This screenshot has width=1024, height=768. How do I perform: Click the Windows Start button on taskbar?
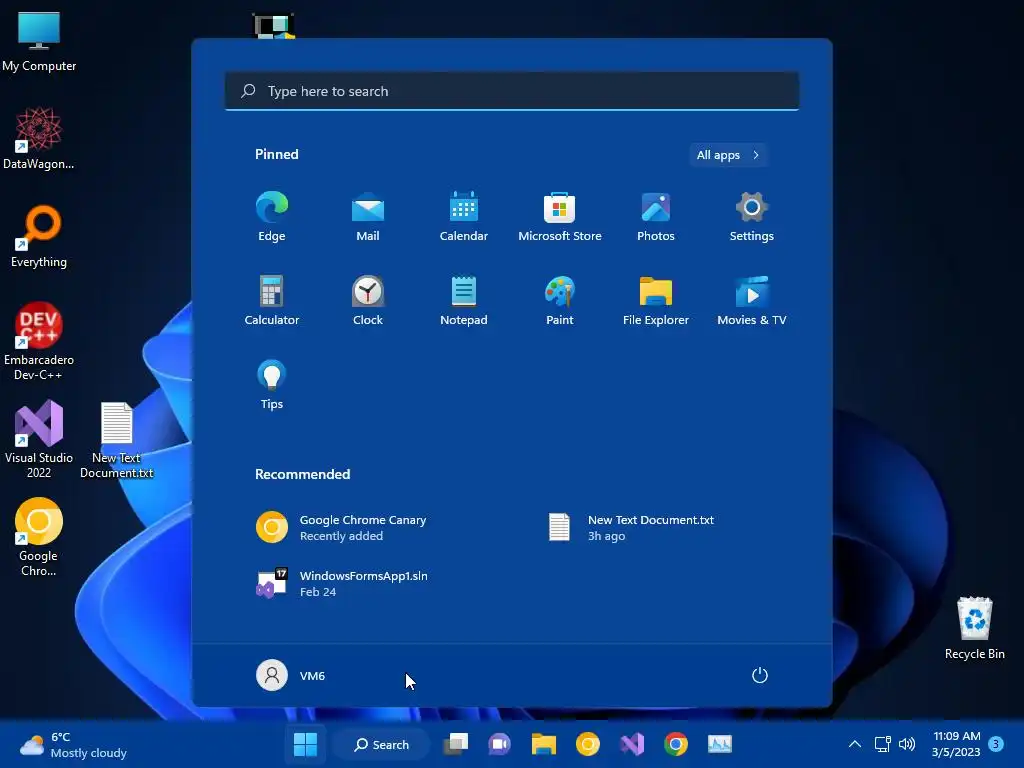click(305, 744)
